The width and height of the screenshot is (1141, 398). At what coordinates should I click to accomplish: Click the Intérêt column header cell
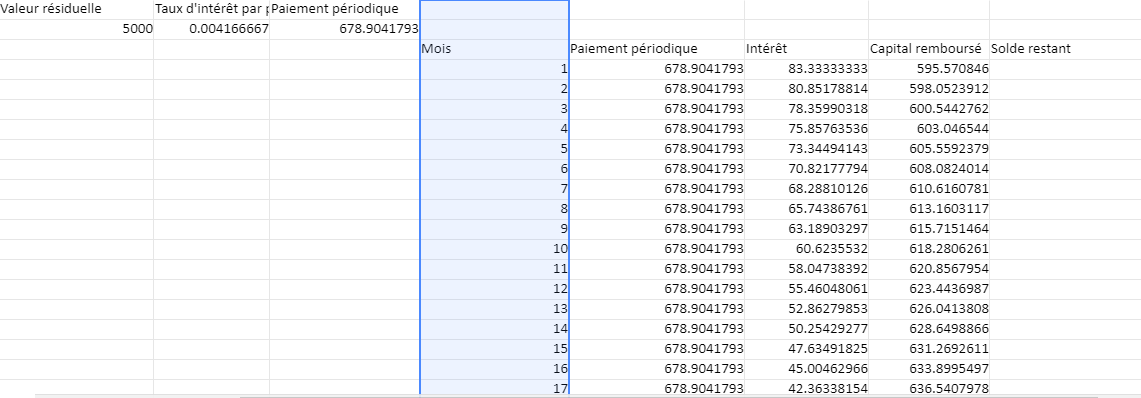pos(806,49)
